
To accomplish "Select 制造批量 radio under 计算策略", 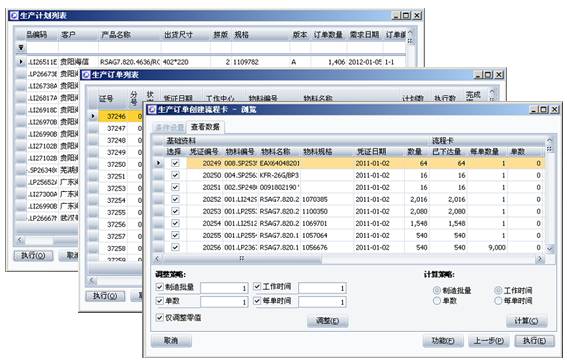I will (437, 290).
